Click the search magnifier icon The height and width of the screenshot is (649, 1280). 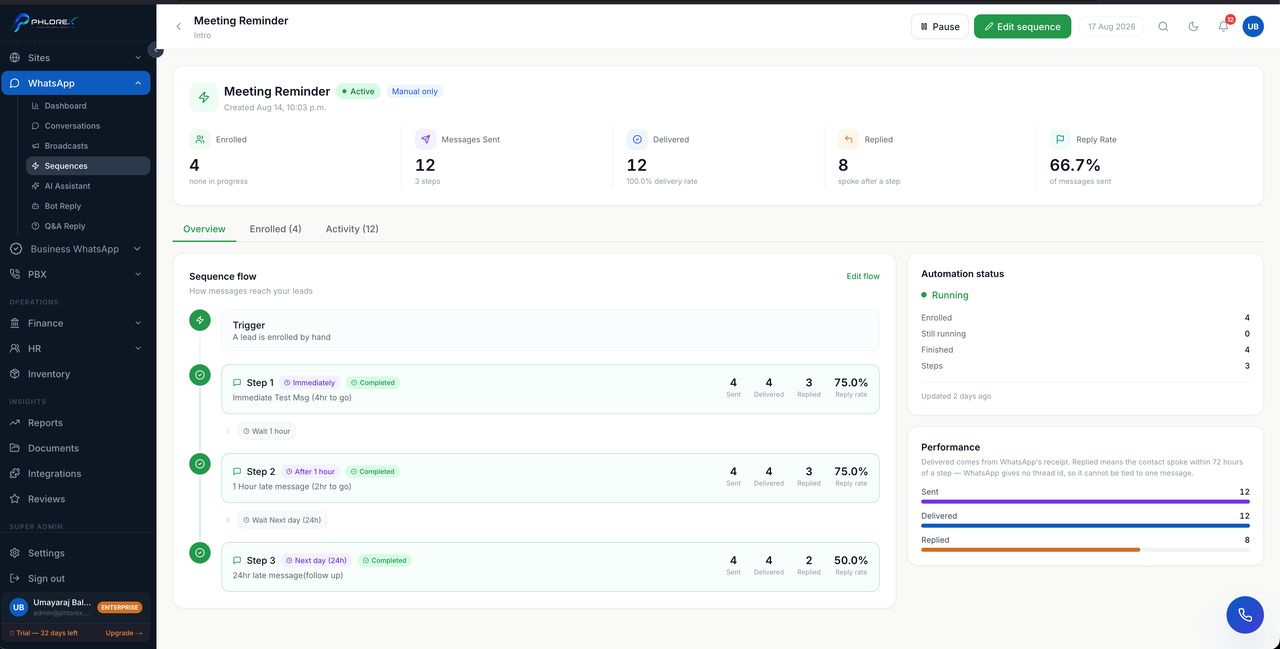tap(1163, 27)
